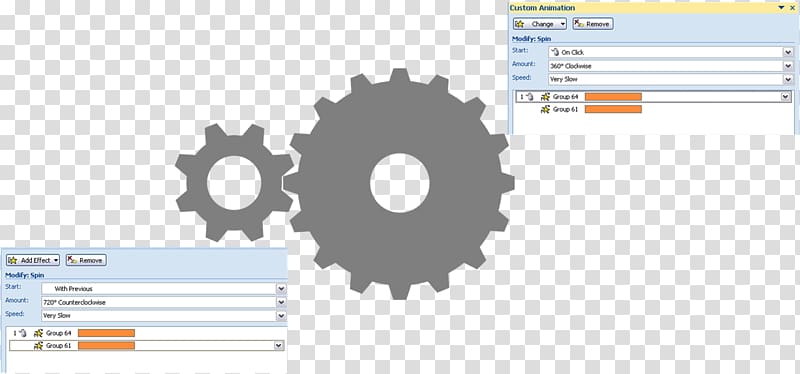Click mouse icon beside highlighted Group 64 entry
This screenshot has height=374, width=800.
pyautogui.click(x=530, y=96)
